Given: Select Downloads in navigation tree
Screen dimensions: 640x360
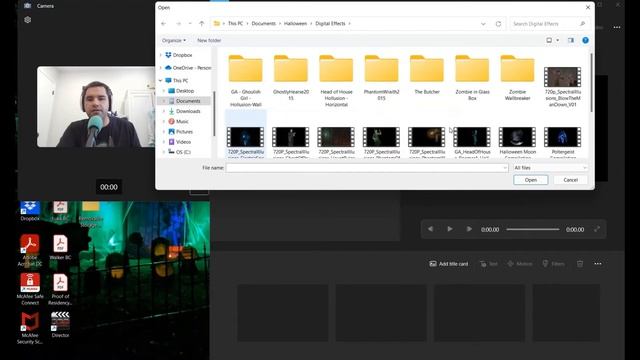Looking at the screenshot, I should point(188,111).
